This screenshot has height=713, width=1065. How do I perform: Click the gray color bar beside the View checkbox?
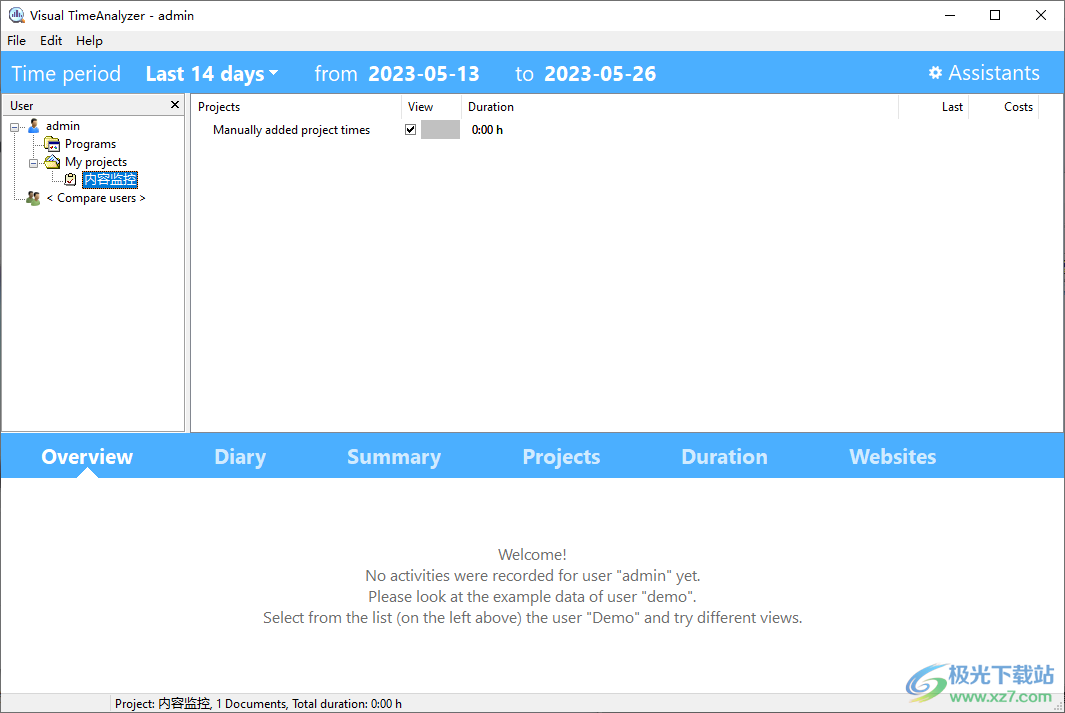[440, 129]
